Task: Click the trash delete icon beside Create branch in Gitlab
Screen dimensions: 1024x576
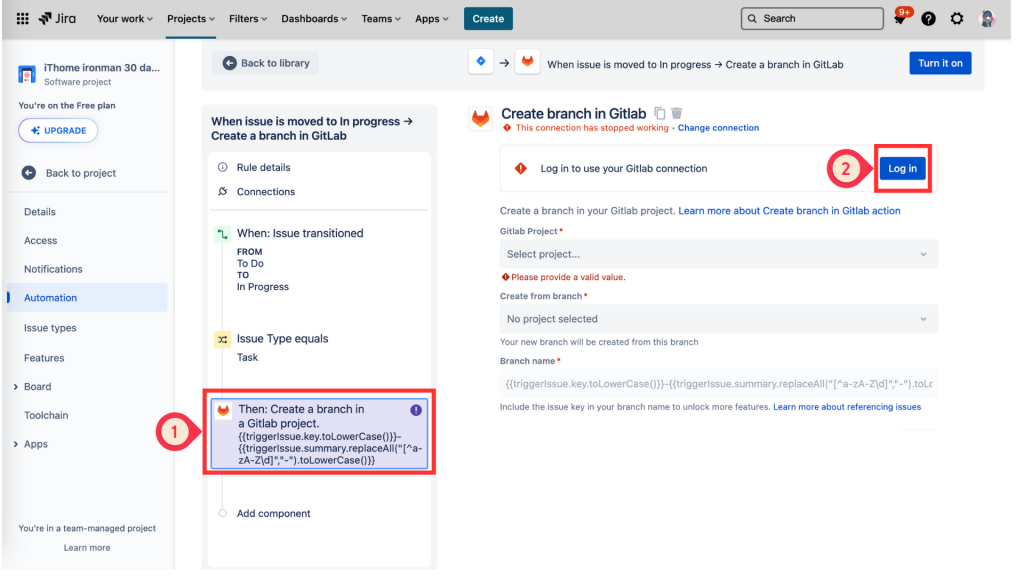Action: [677, 113]
